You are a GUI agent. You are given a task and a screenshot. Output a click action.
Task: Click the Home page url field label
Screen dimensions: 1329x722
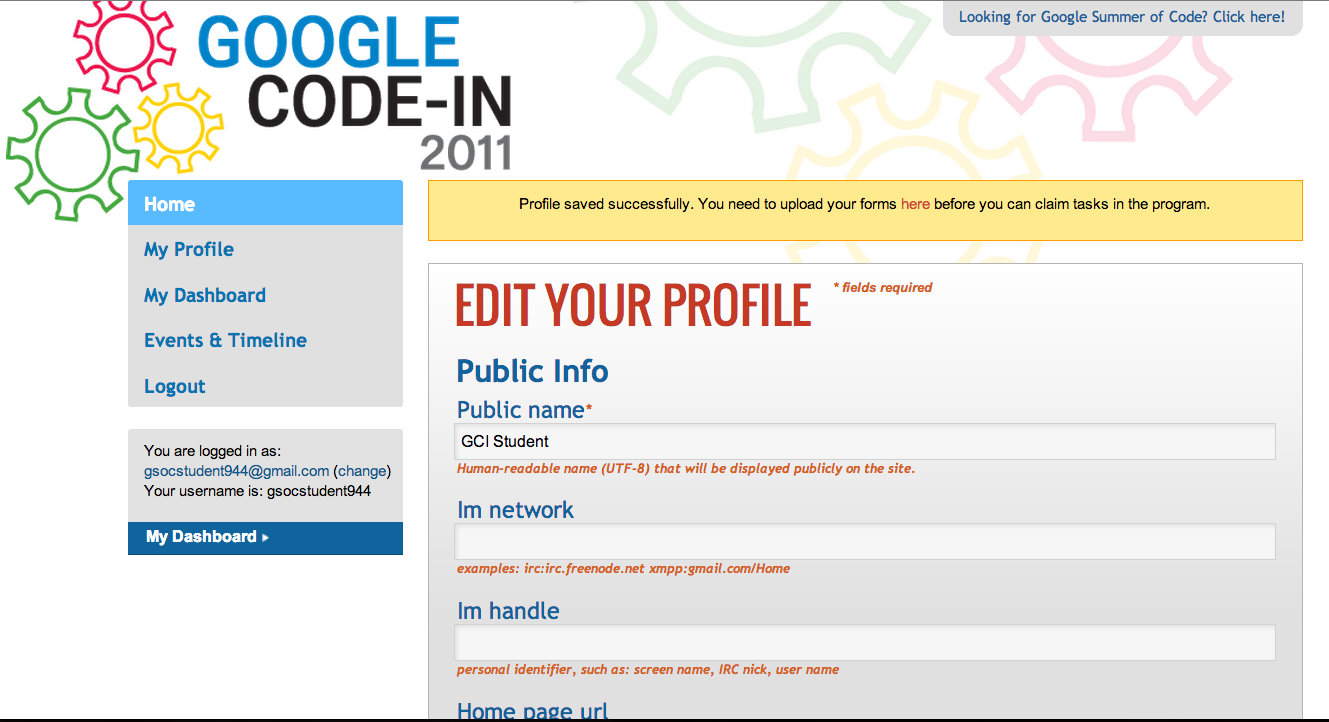(532, 711)
